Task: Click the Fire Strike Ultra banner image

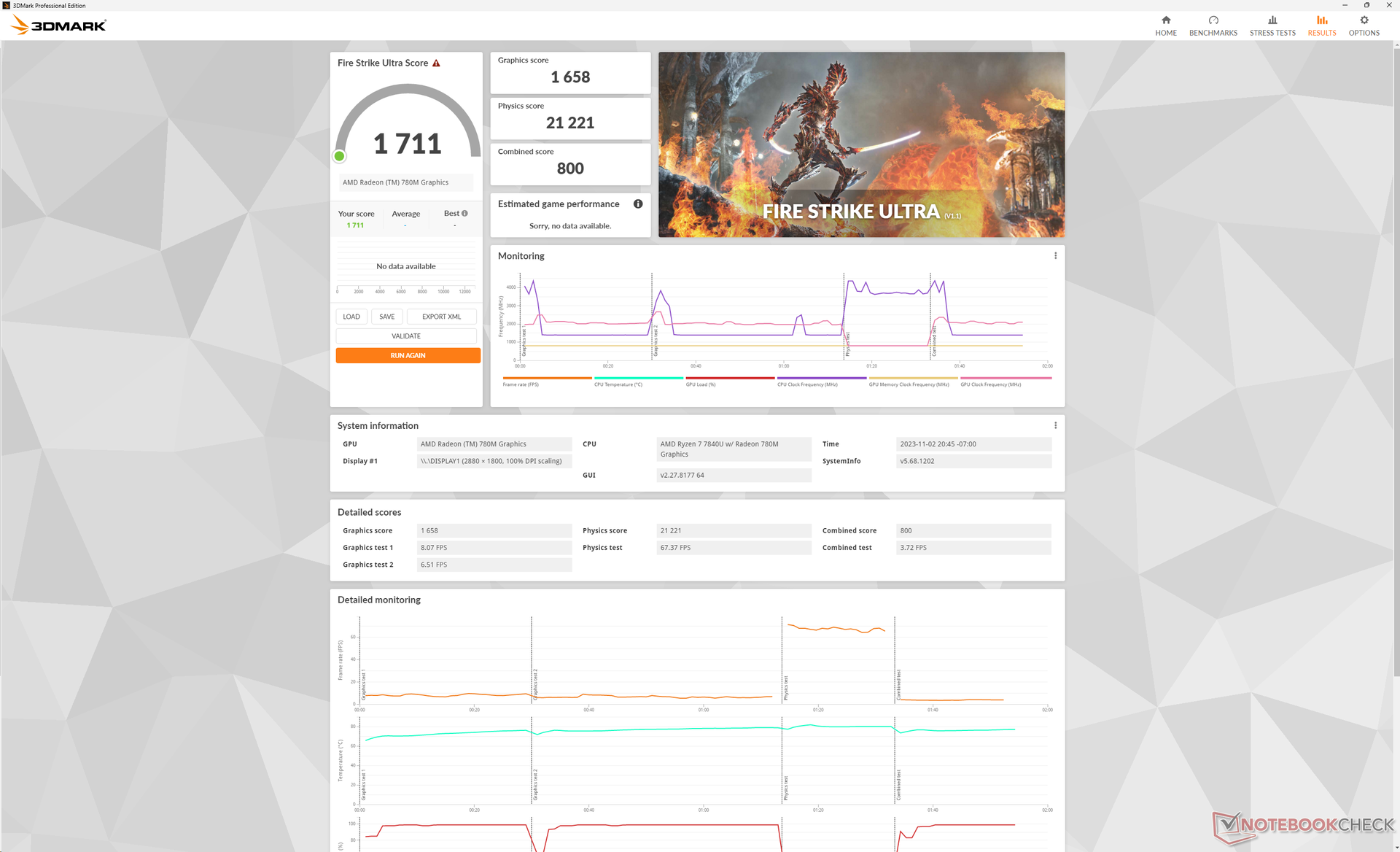Action: pos(861,144)
